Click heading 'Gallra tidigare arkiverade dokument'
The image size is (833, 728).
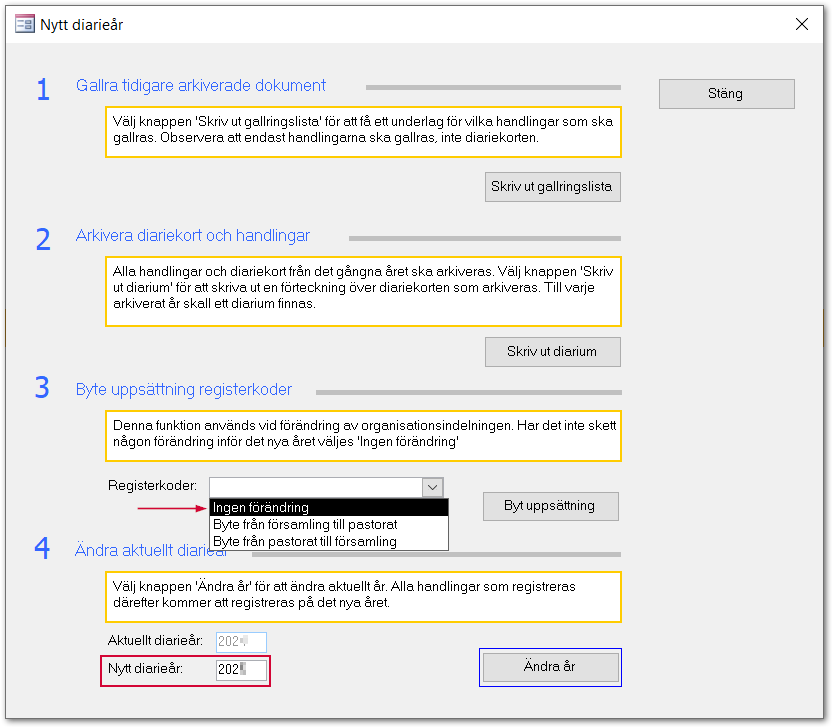(x=201, y=86)
